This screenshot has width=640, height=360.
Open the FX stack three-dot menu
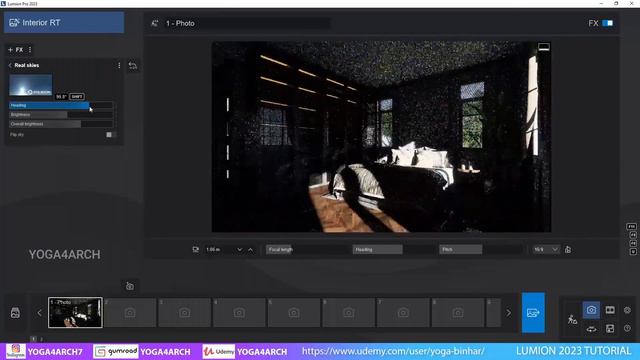click(30, 50)
